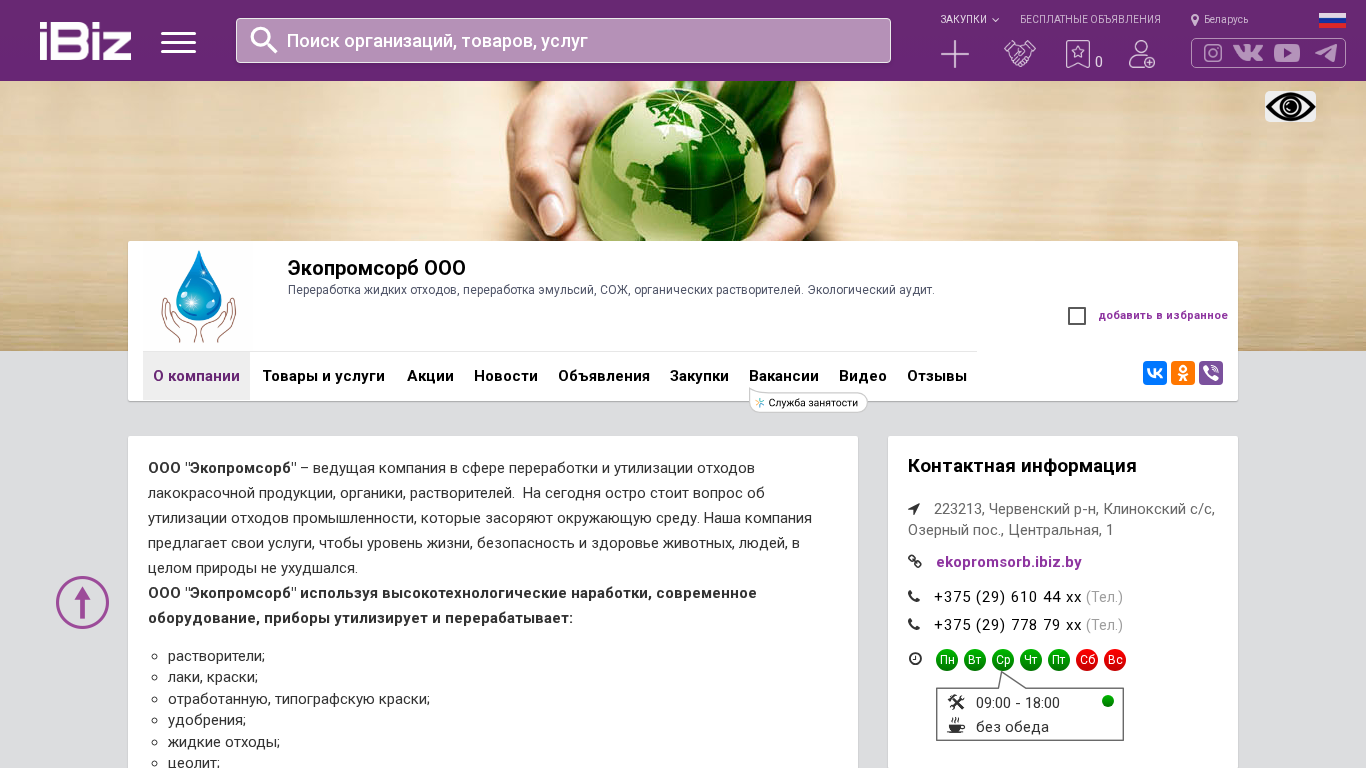Select Saturday (Сб) schedule day
The image size is (1366, 768).
pos(1087,660)
